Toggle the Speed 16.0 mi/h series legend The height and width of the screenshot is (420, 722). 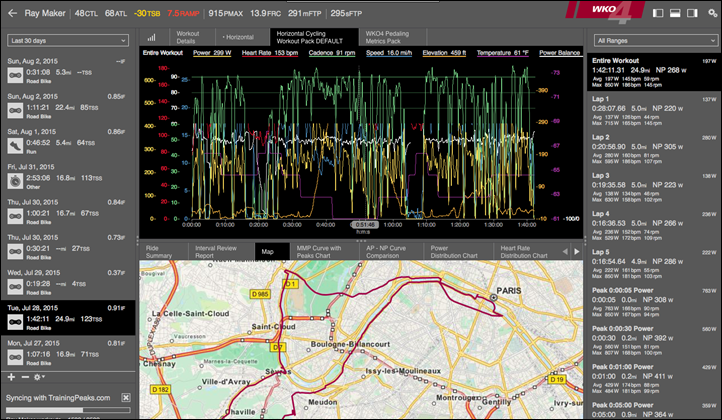(x=389, y=53)
